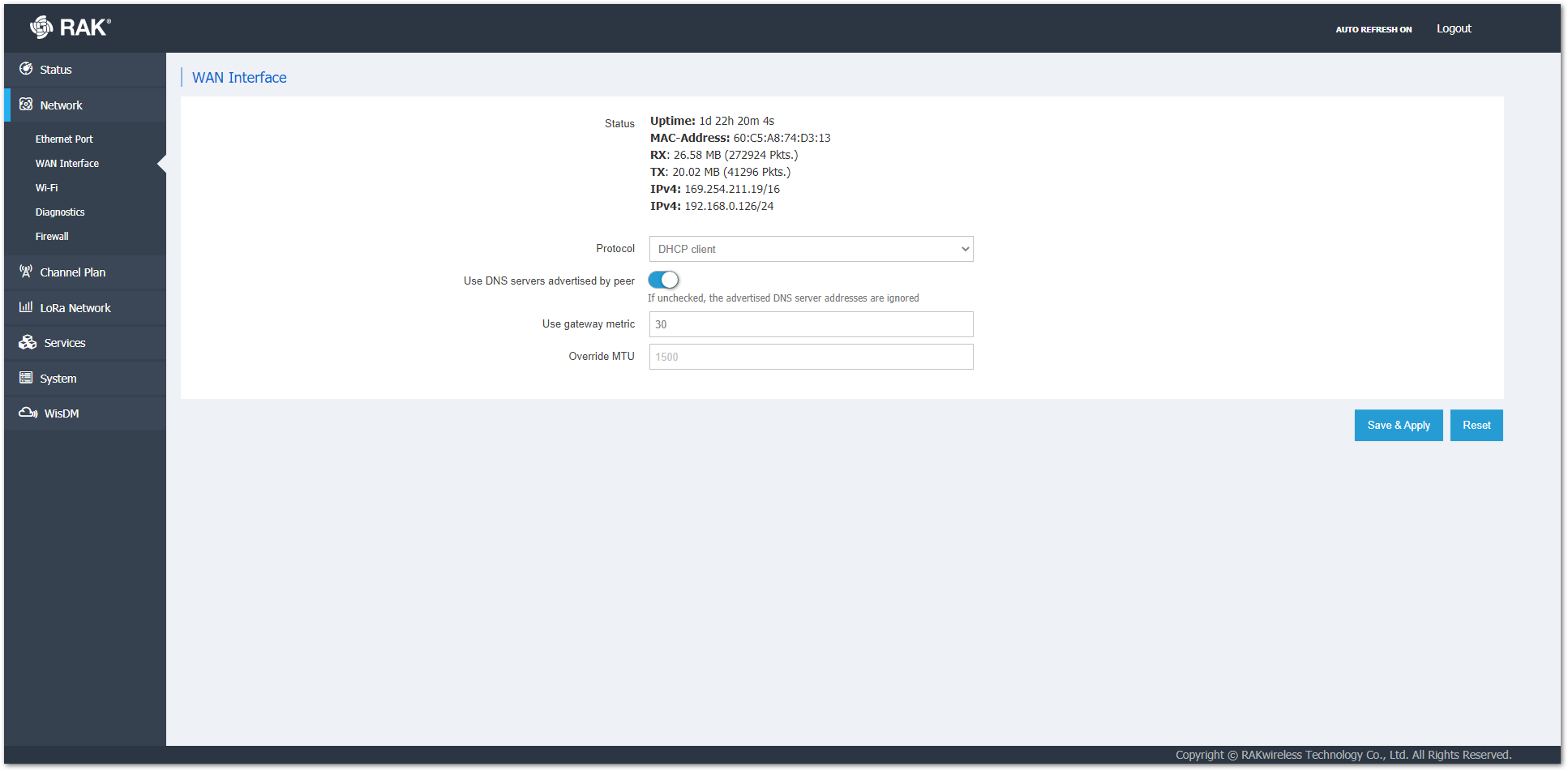This screenshot has width=1568, height=771.
Task: Click the RAK logo in header
Action: pos(71,28)
